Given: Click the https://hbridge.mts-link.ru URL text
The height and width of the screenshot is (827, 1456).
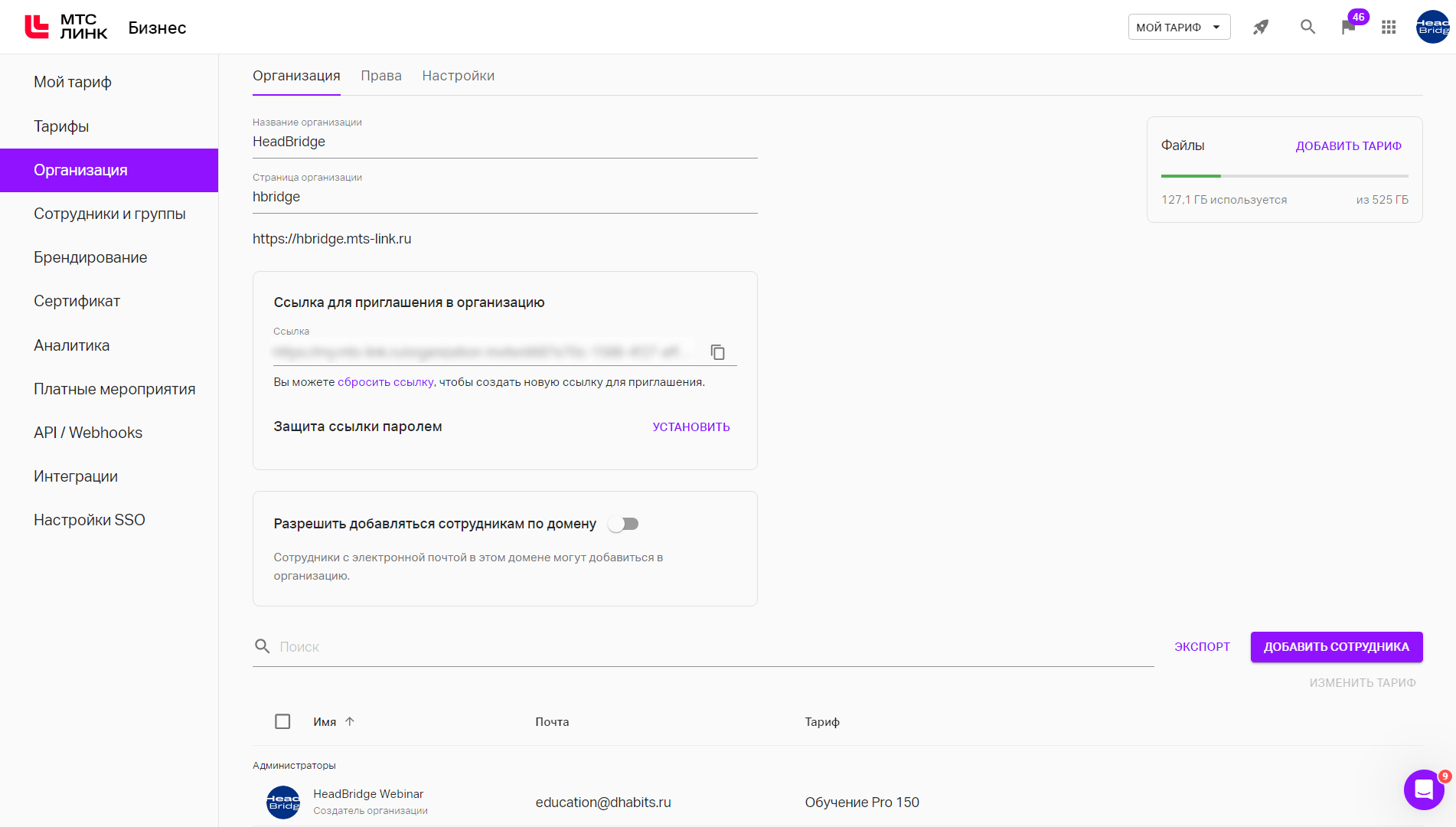Looking at the screenshot, I should pos(332,239).
